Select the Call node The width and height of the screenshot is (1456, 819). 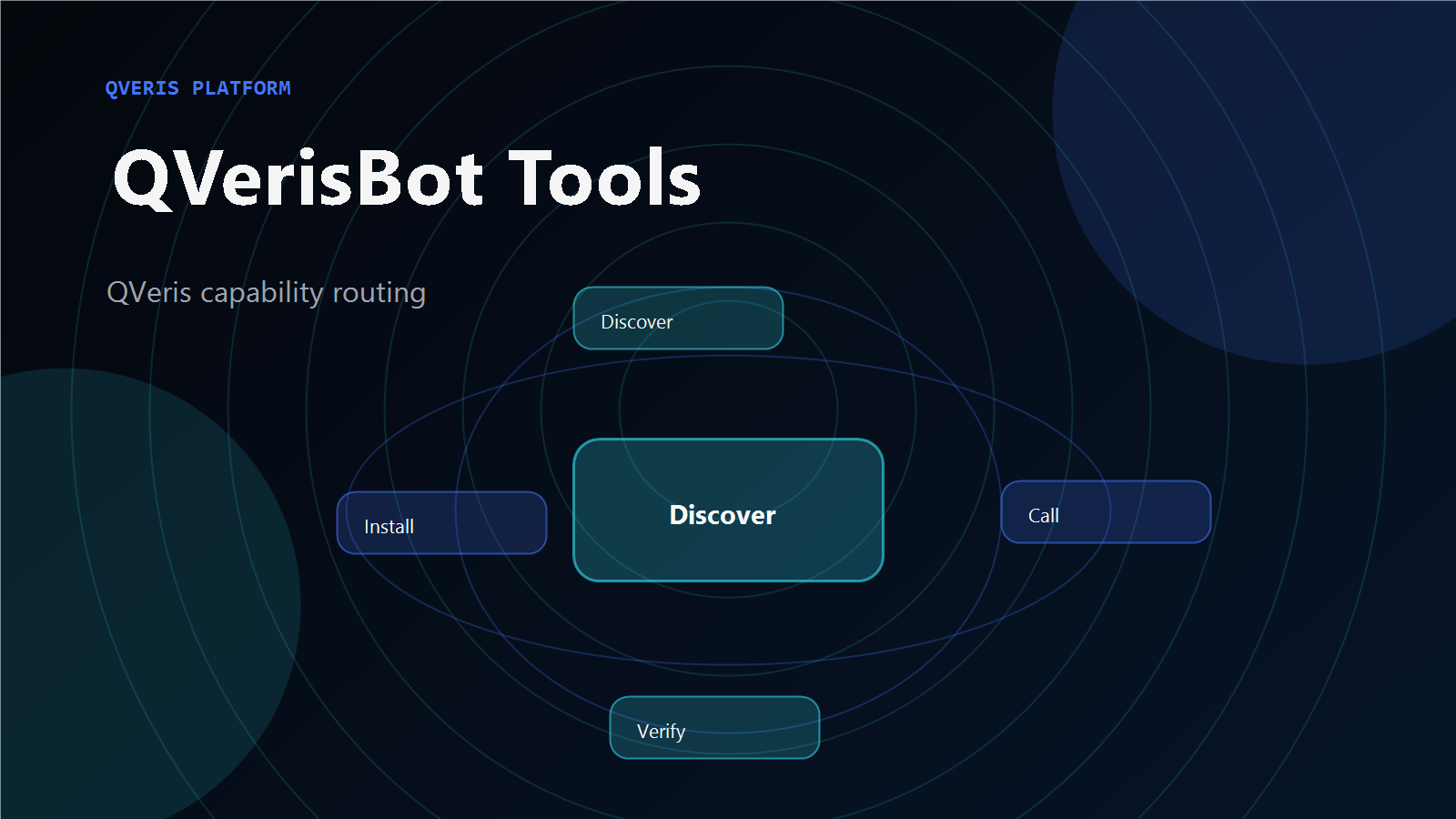(x=1106, y=512)
